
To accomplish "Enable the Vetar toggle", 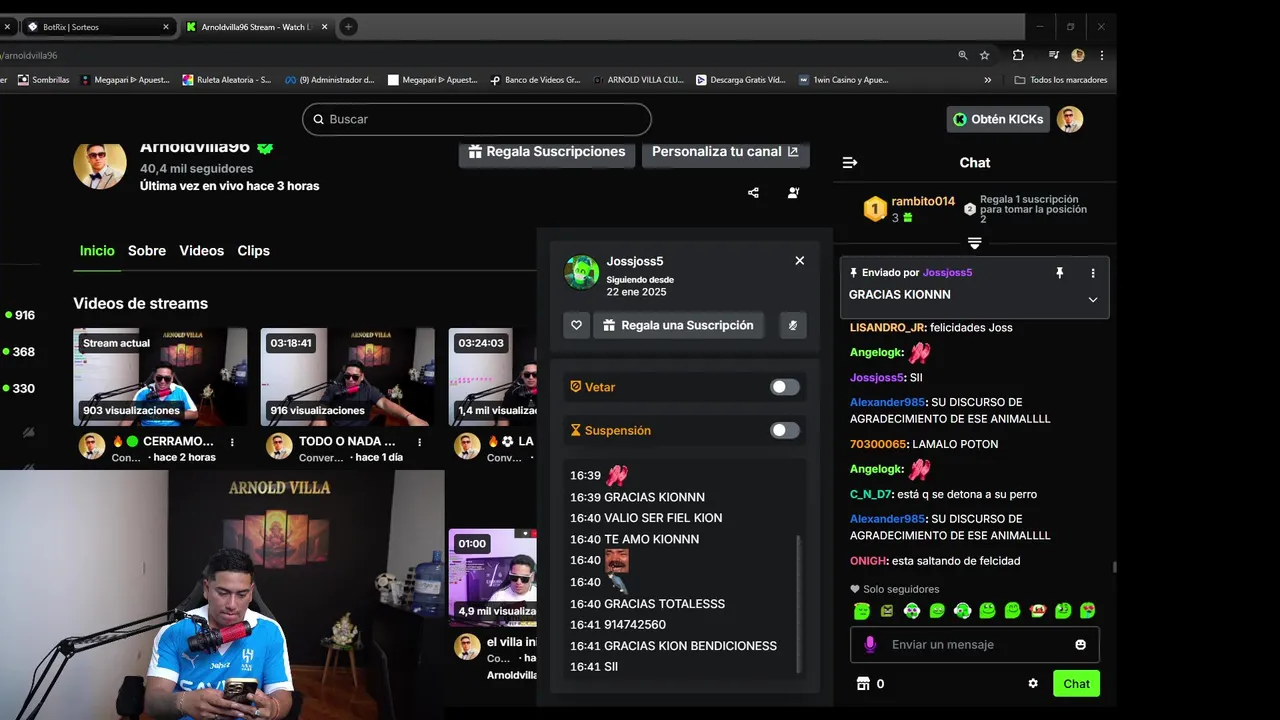I will click(x=785, y=387).
